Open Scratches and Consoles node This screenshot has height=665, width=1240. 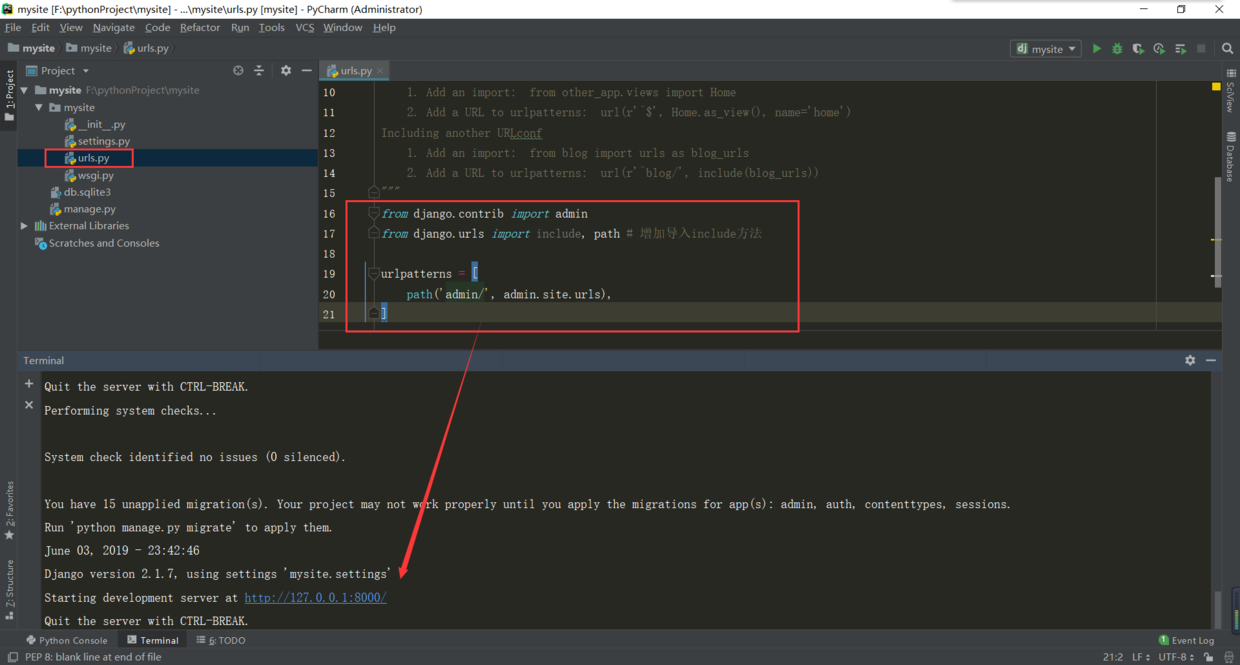97,243
